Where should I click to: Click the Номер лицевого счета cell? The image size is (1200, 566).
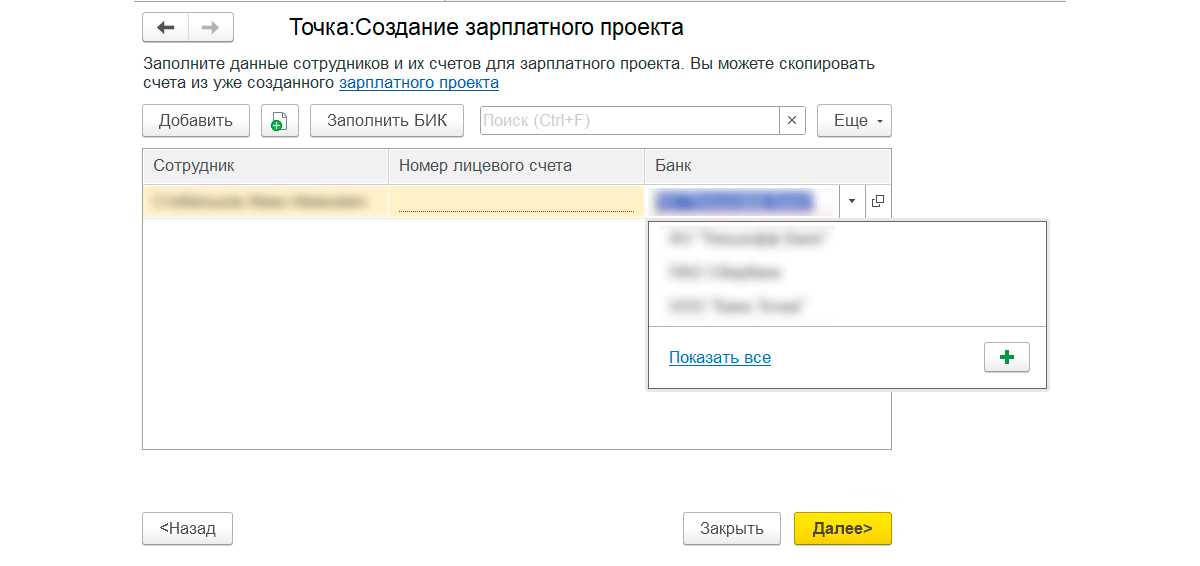(516, 201)
